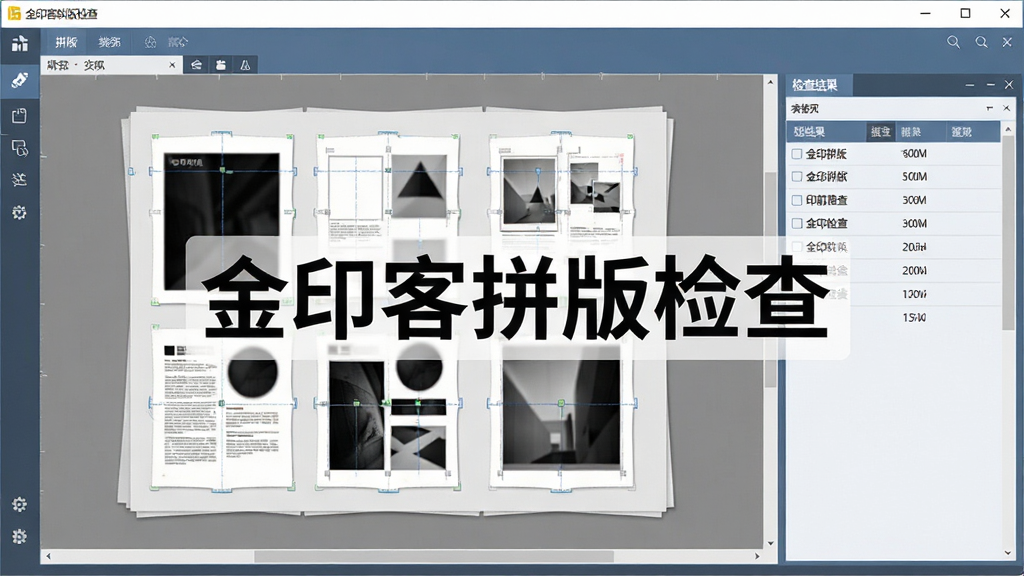Click the right magnifier icon in the top-right corner
Image resolution: width=1024 pixels, height=576 pixels.
pyautogui.click(x=981, y=42)
